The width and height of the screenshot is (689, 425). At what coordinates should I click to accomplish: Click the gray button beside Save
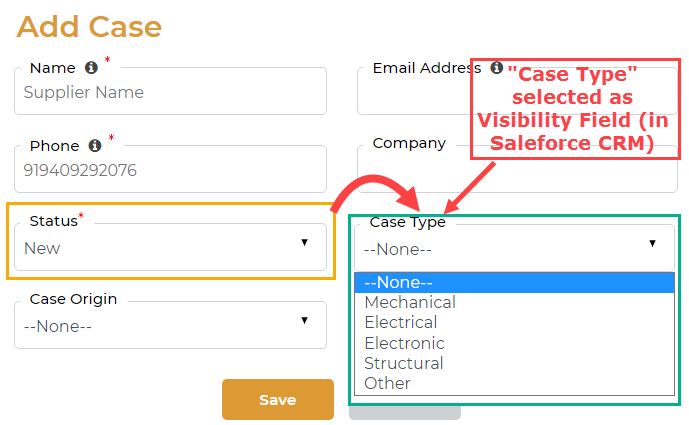click(x=405, y=412)
